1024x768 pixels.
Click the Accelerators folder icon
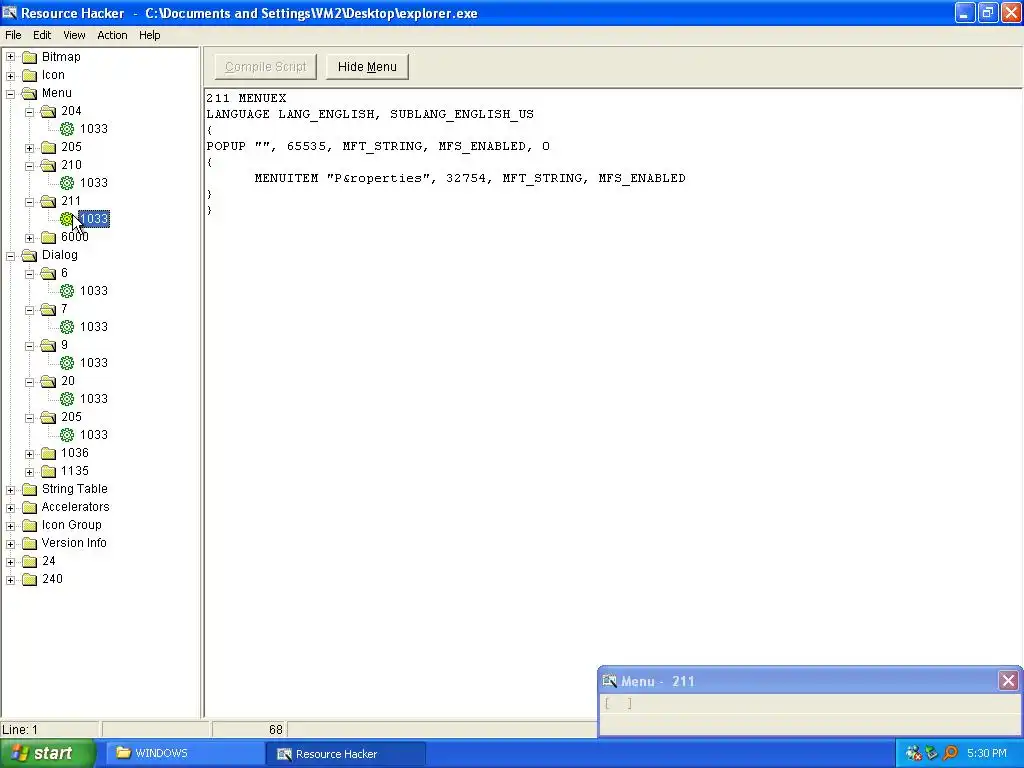click(x=29, y=507)
